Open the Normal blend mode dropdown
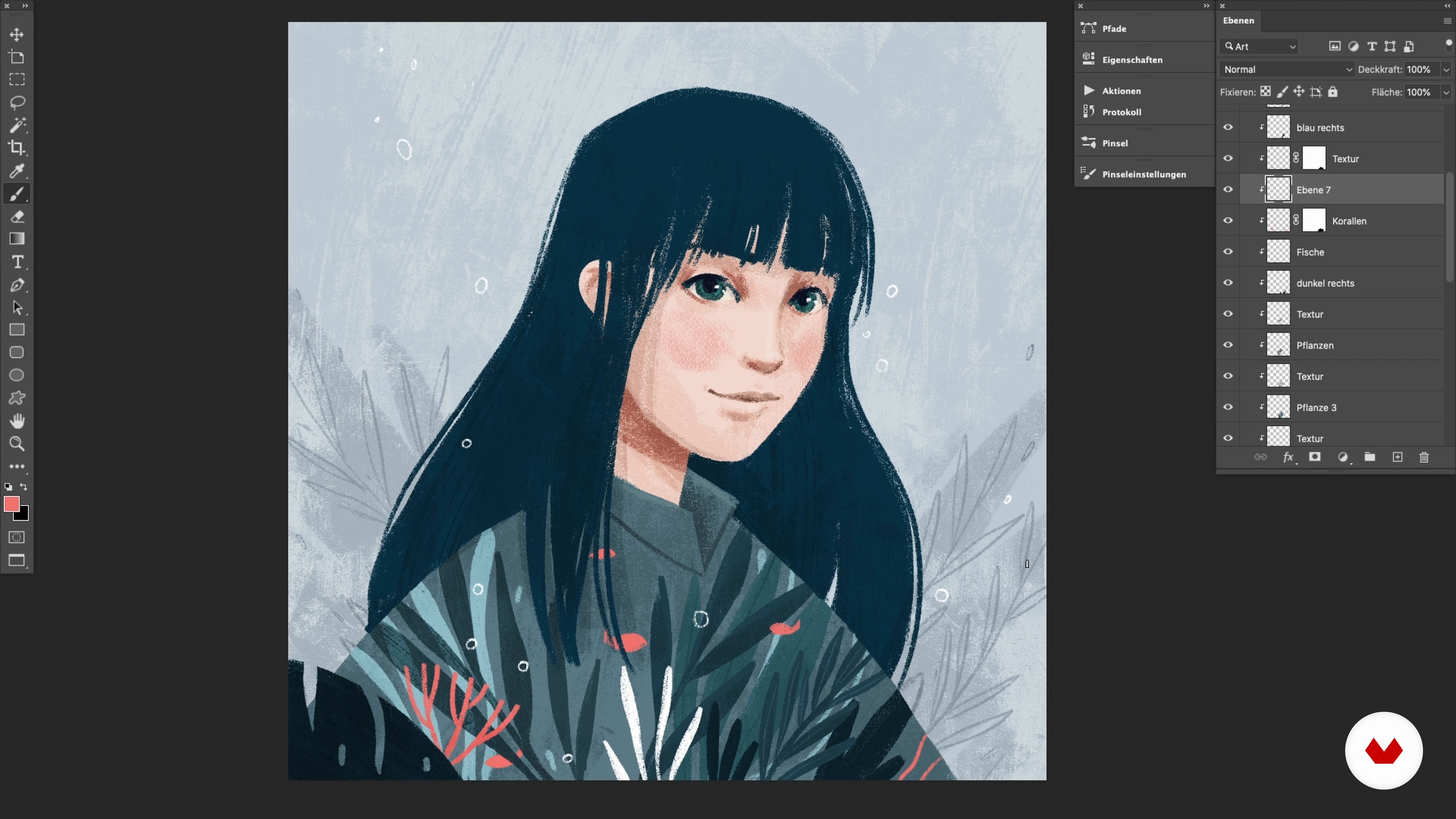1456x819 pixels. [1287, 69]
